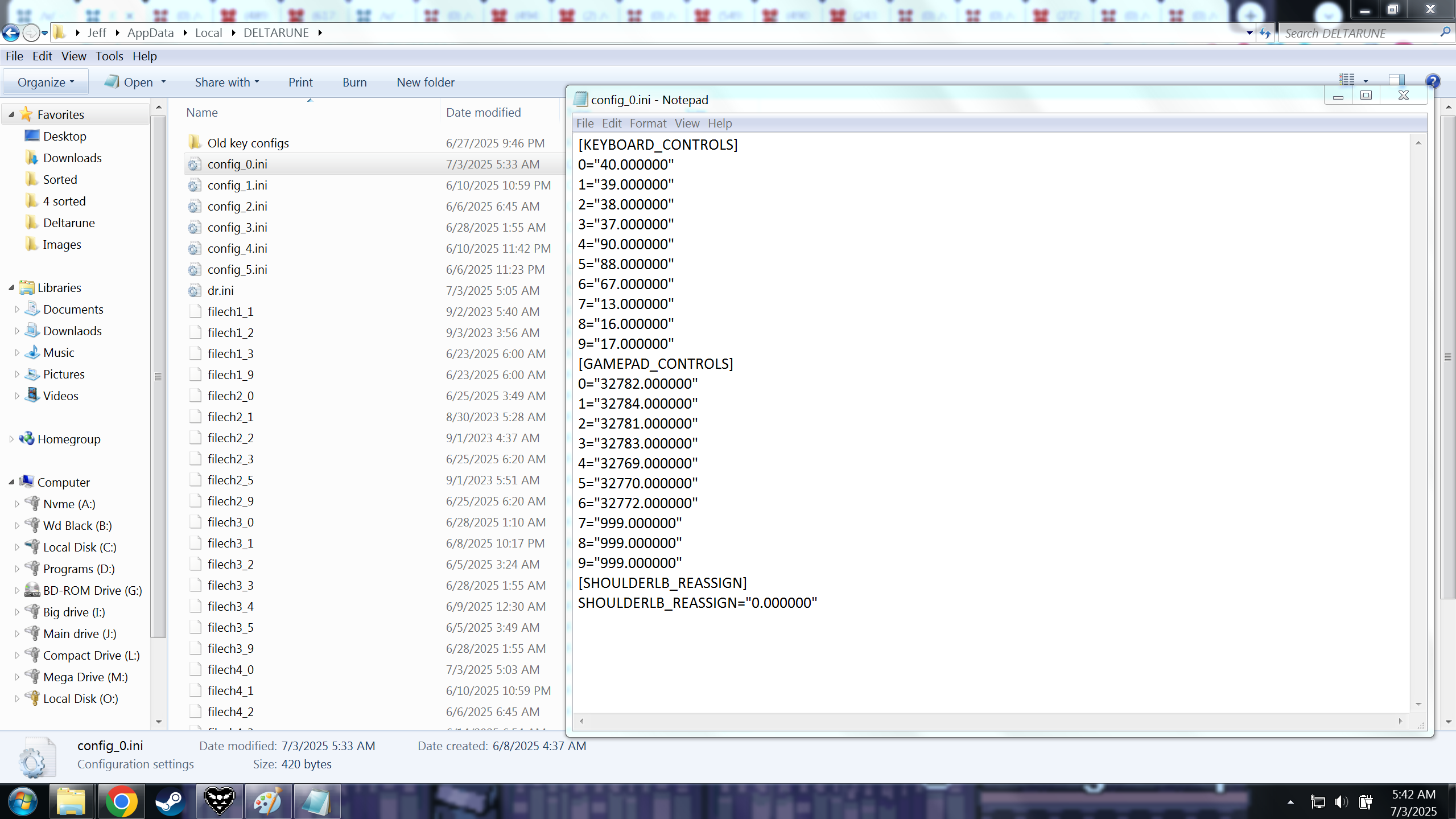The height and width of the screenshot is (819, 1456).
Task: Click the show hidden tray icons arrow
Action: [x=1290, y=802]
